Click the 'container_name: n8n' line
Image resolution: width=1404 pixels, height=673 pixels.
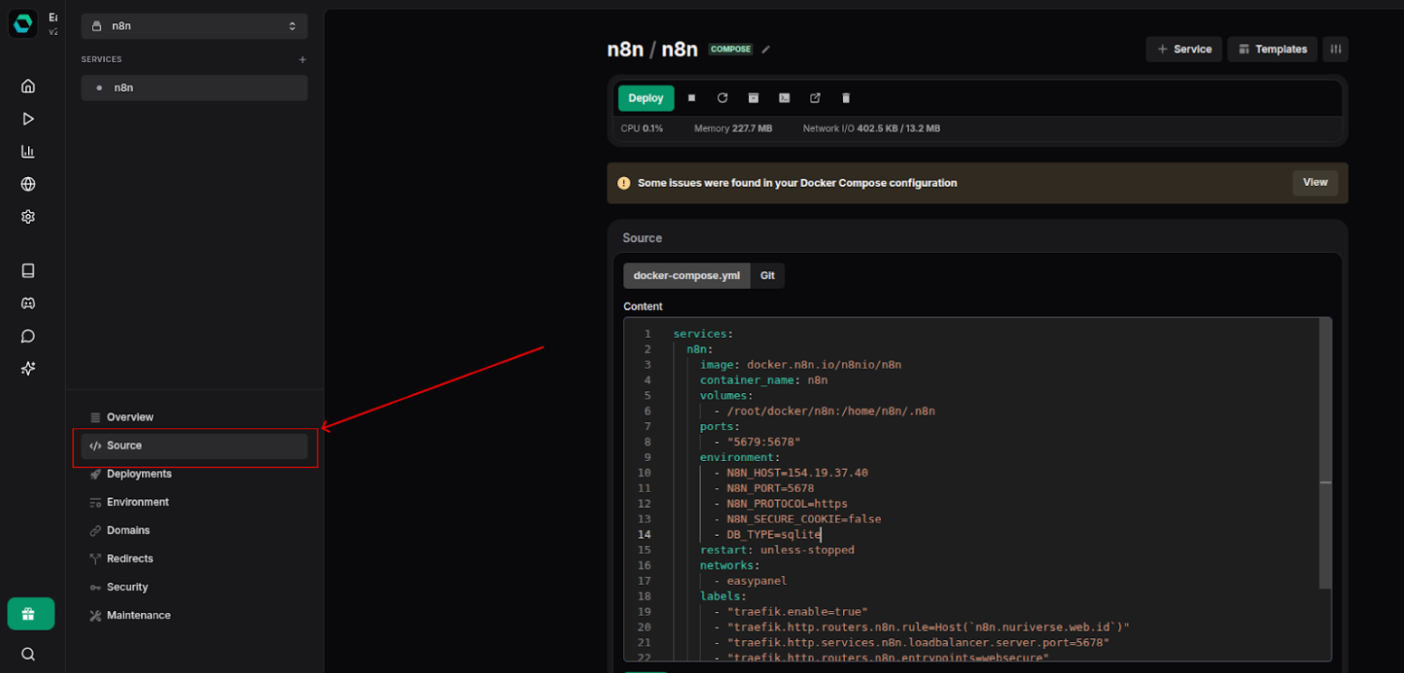click(764, 380)
